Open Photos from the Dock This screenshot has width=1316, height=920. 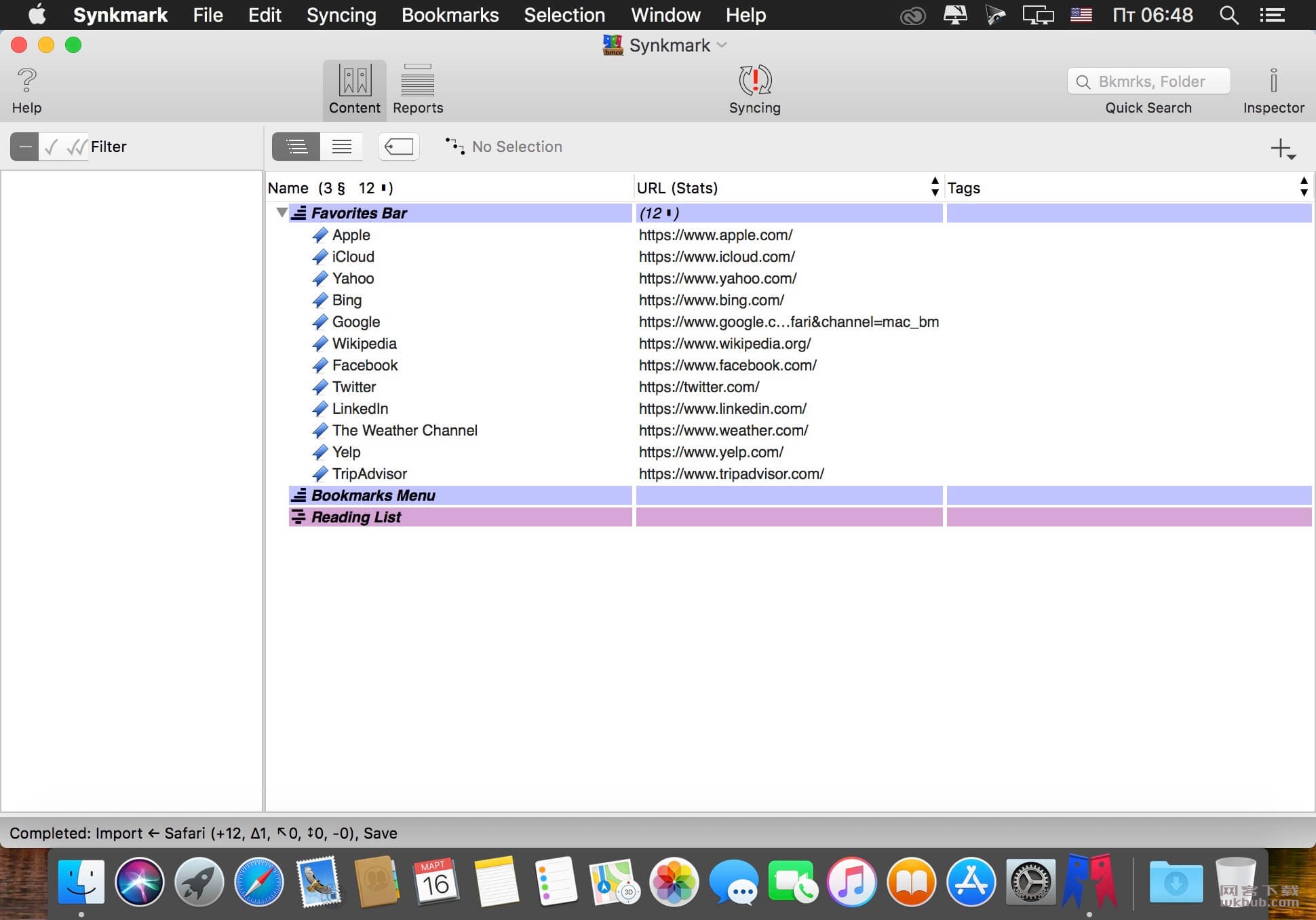[674, 882]
